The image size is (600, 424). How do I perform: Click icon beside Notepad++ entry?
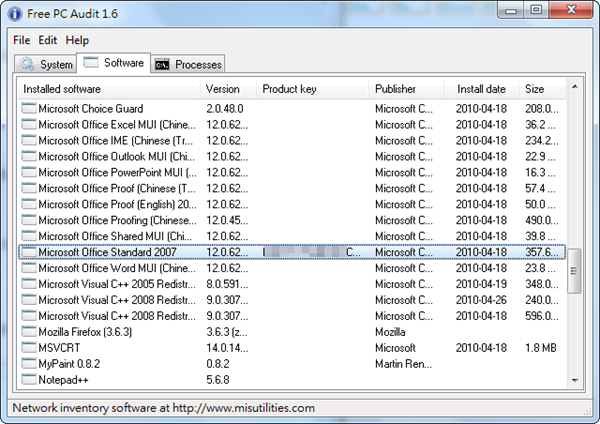tap(29, 379)
